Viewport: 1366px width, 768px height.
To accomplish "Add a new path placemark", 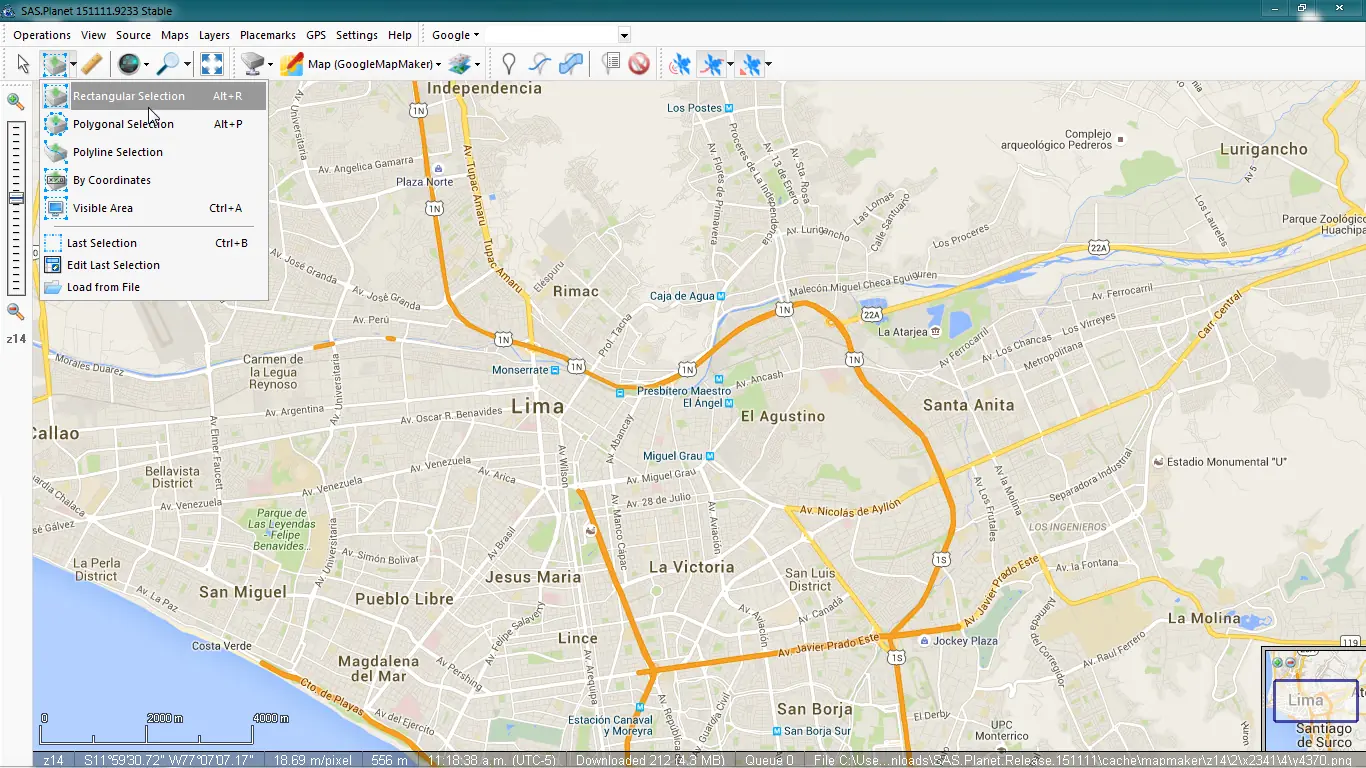I will 540,64.
